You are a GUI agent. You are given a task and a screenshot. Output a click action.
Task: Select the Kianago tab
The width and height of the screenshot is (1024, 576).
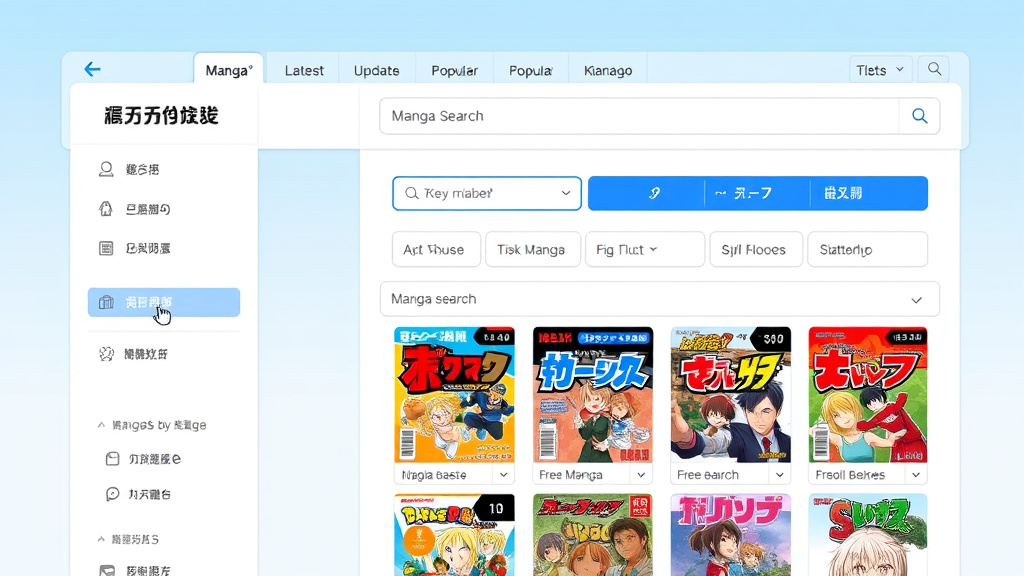point(608,70)
